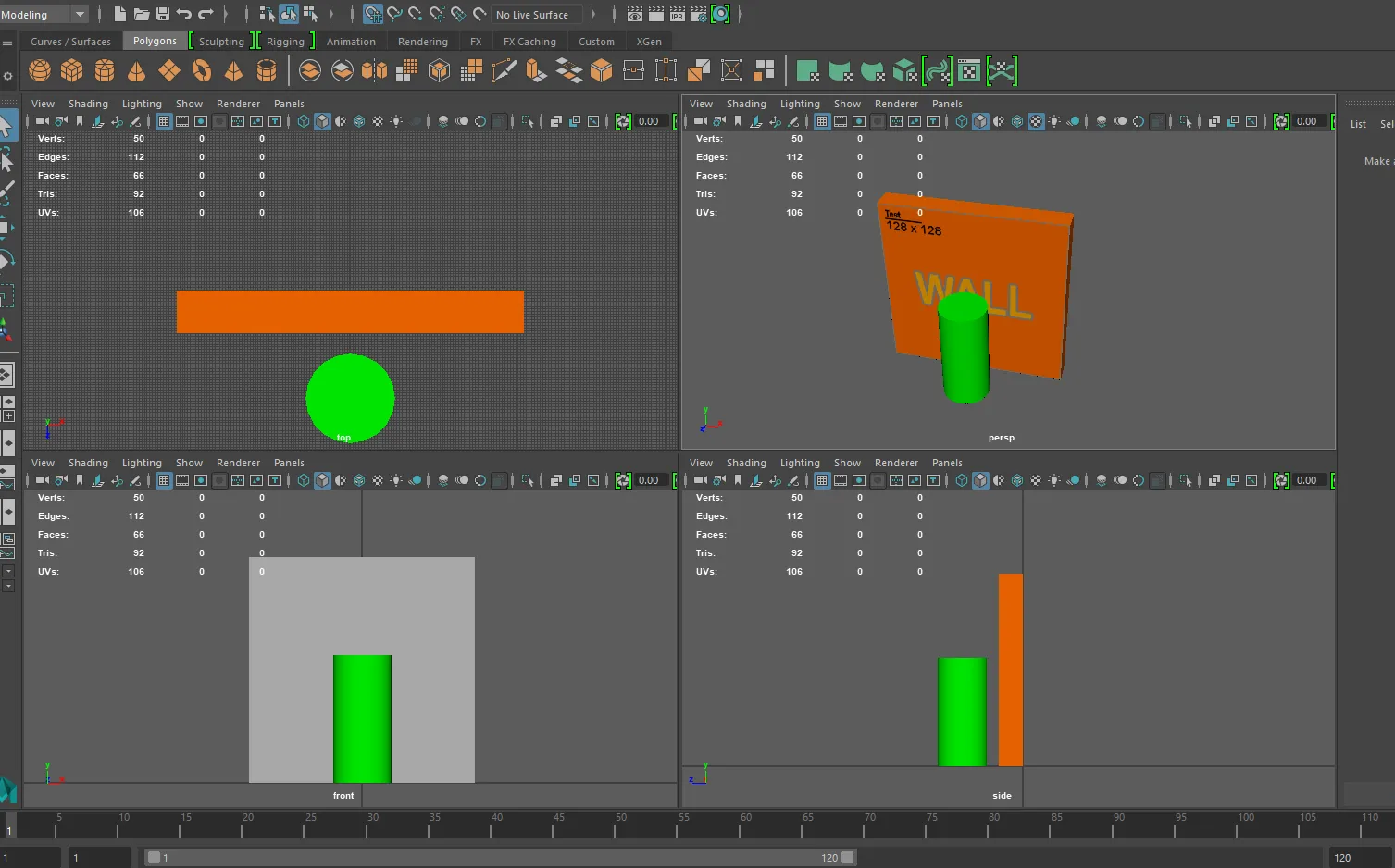
Task: Toggle wireframe shading in the front viewport
Action: (304, 480)
